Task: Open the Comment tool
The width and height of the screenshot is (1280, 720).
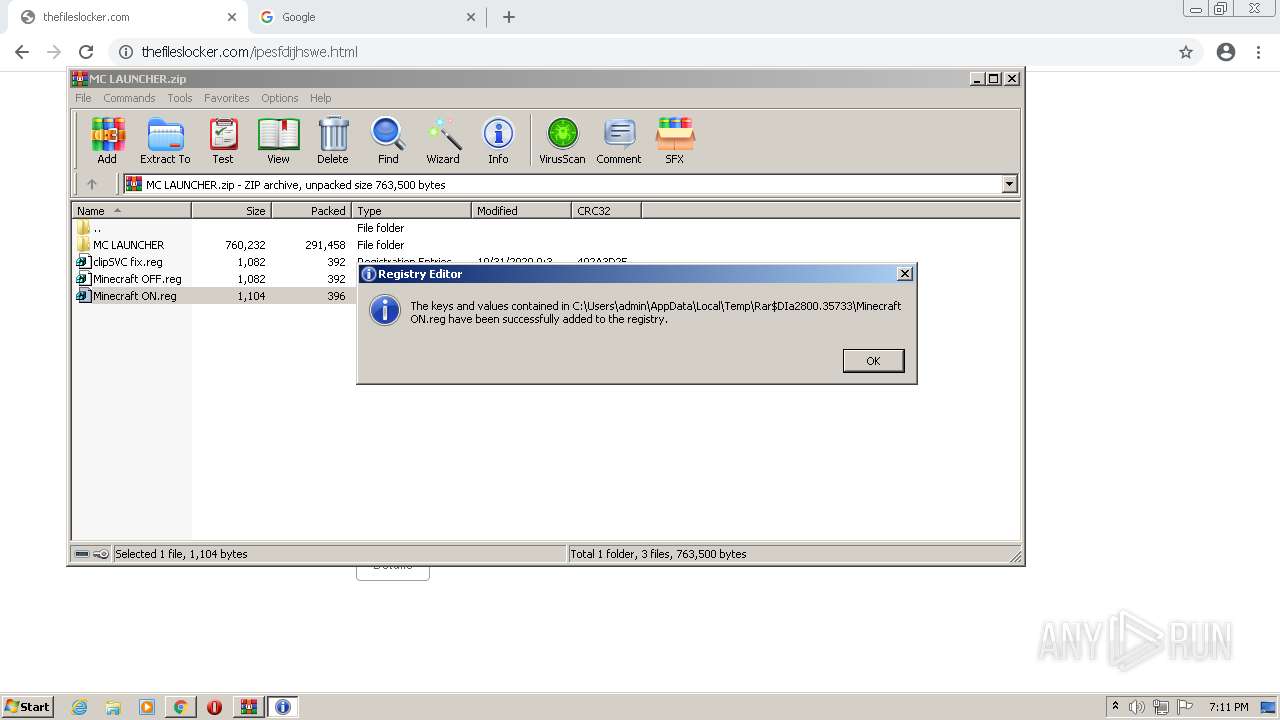Action: [x=619, y=140]
